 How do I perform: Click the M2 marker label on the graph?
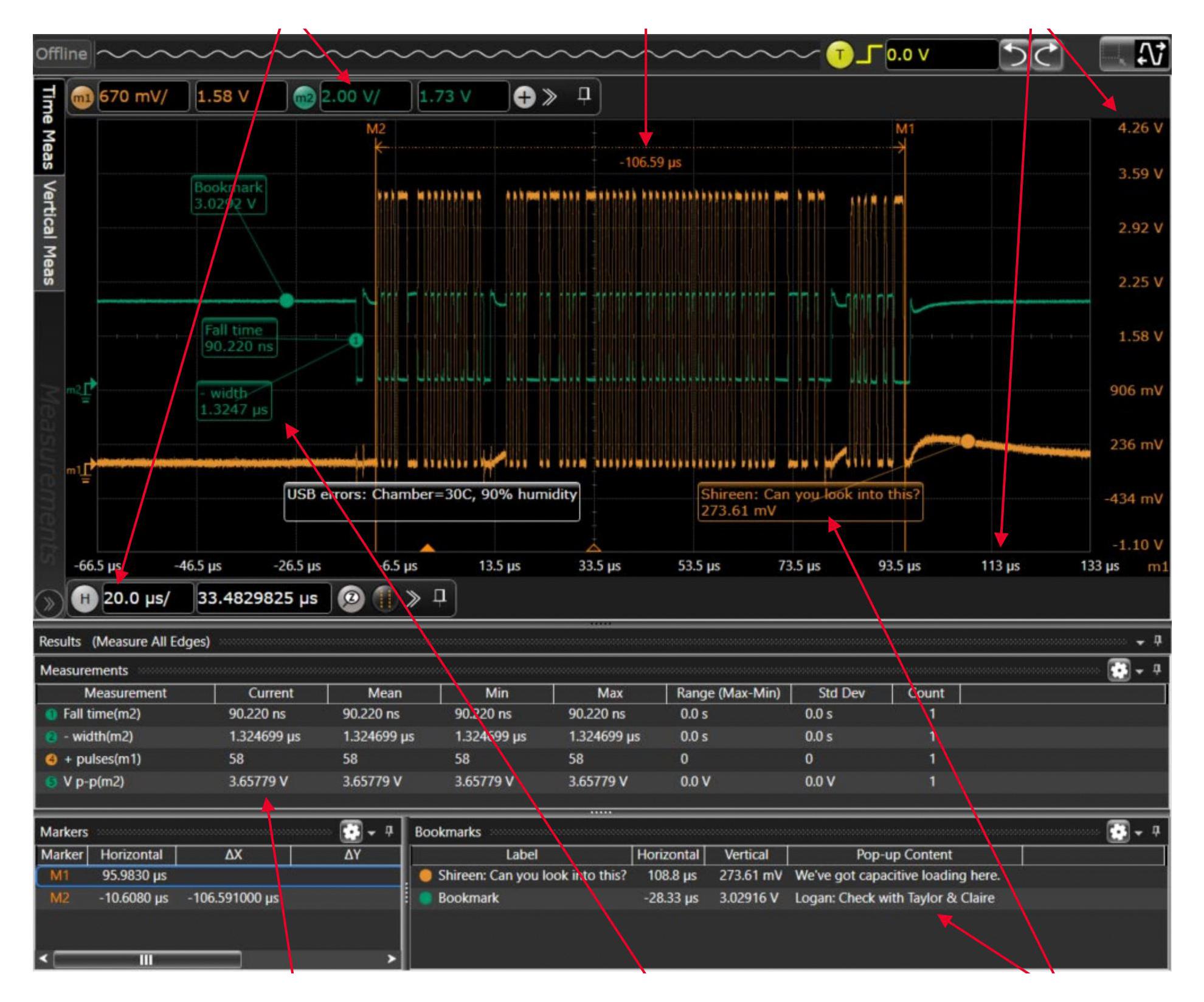click(x=376, y=129)
